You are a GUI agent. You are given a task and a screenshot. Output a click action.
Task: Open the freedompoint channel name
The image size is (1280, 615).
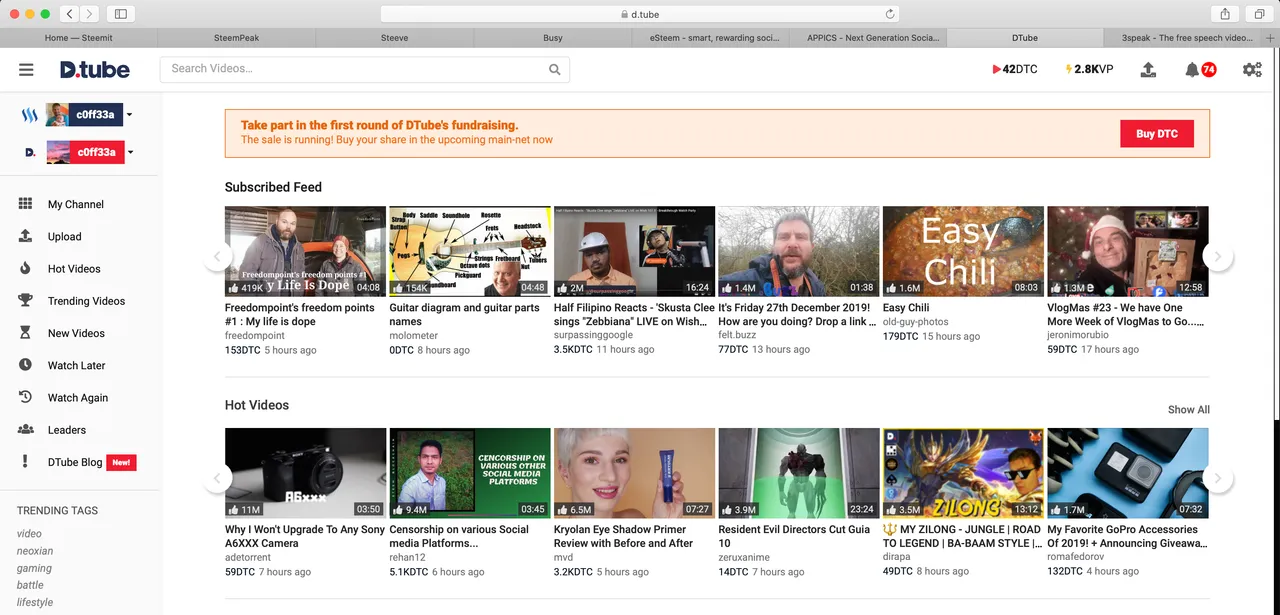tap(255, 336)
